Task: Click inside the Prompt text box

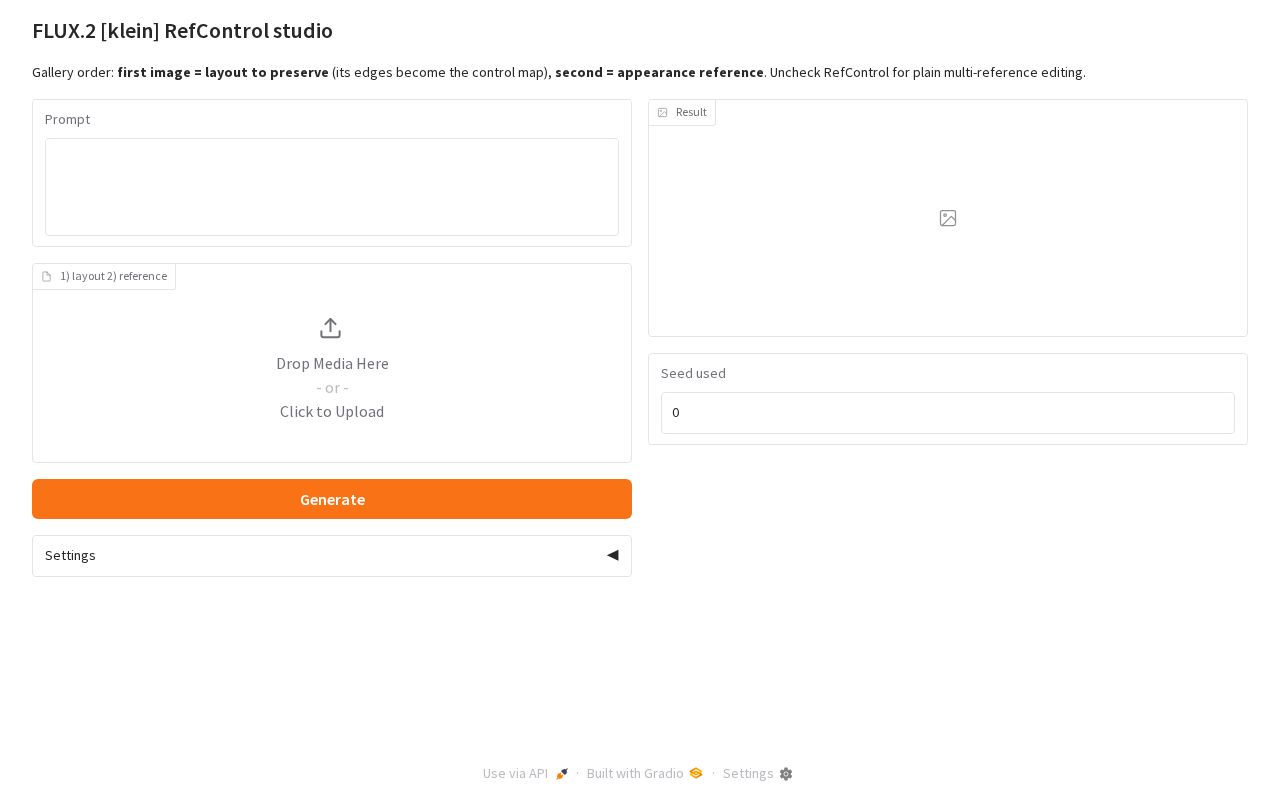Action: [x=332, y=187]
